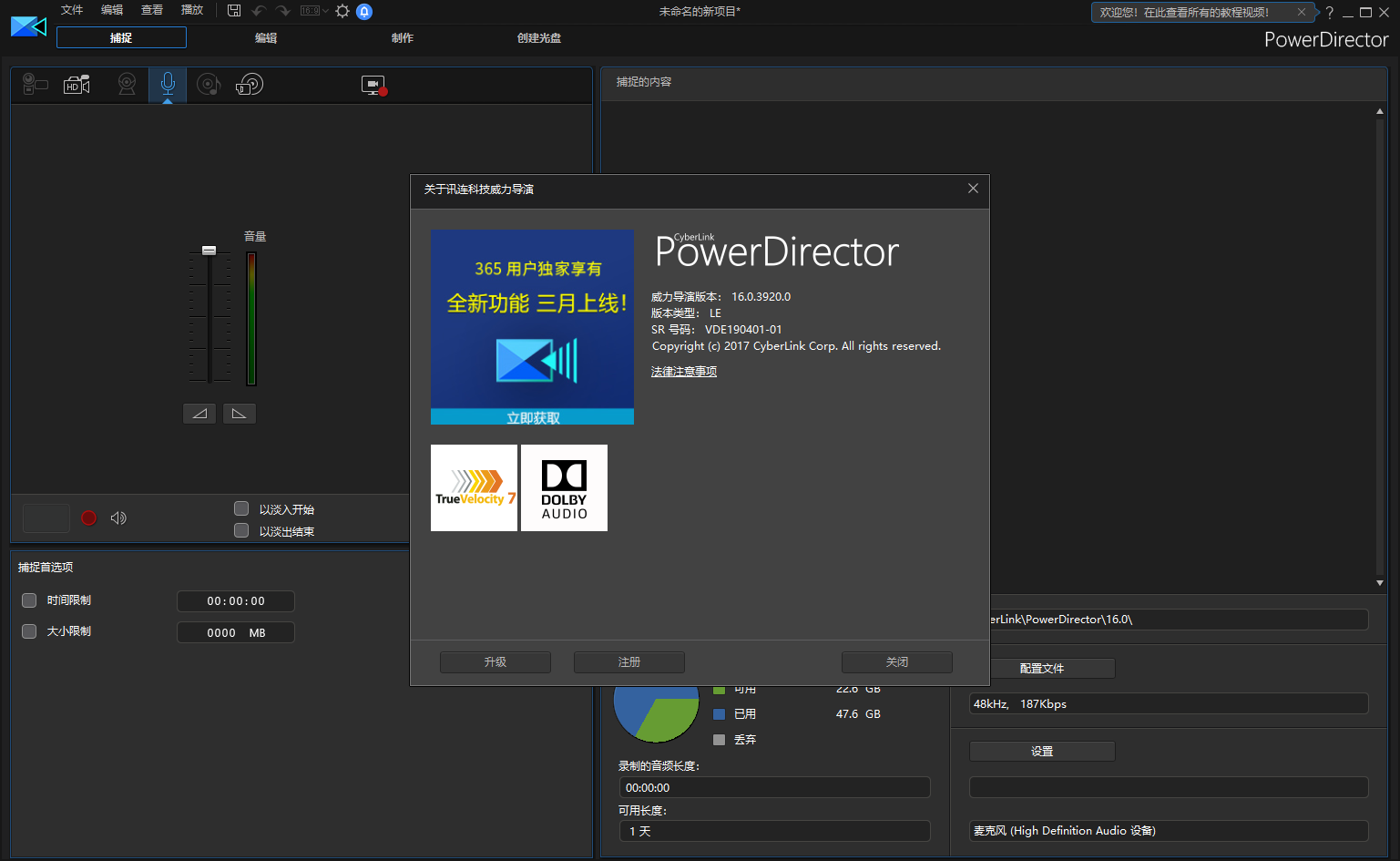Open help via question mark icon
The width and height of the screenshot is (1400, 861).
coord(1330,12)
